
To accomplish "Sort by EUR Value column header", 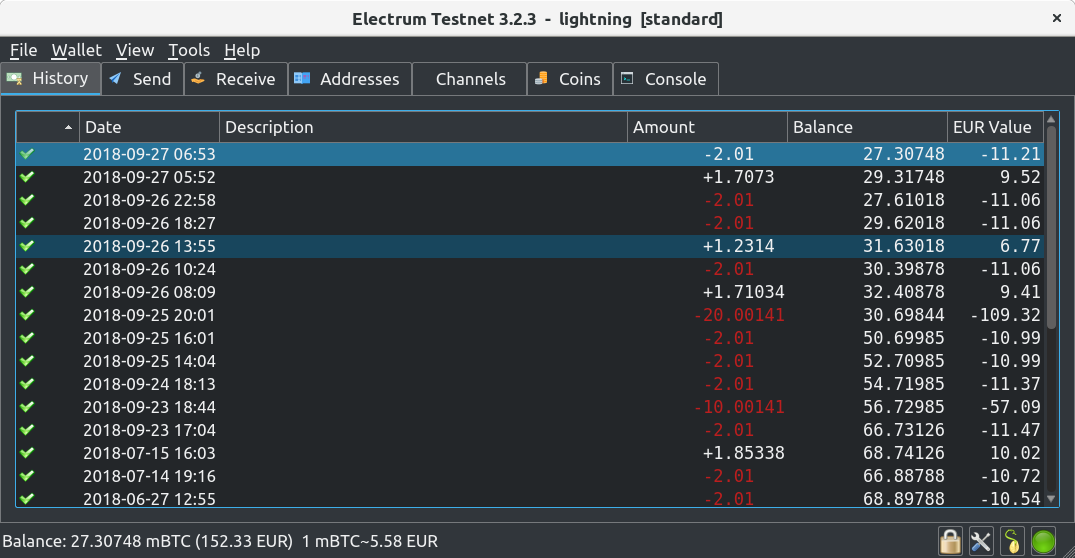I will (x=995, y=127).
